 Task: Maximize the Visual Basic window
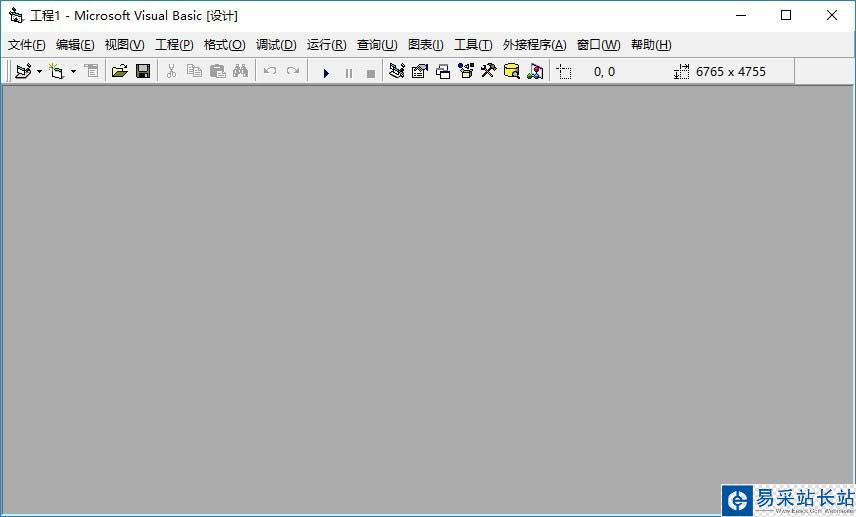click(x=786, y=15)
